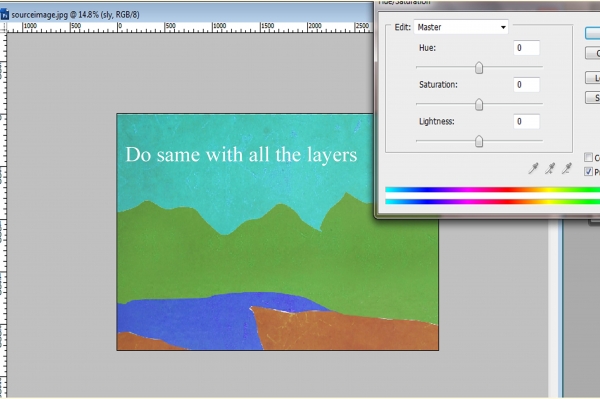Toggle the Colorize checkbox
Image resolution: width=600 pixels, height=399 pixels.
point(589,157)
